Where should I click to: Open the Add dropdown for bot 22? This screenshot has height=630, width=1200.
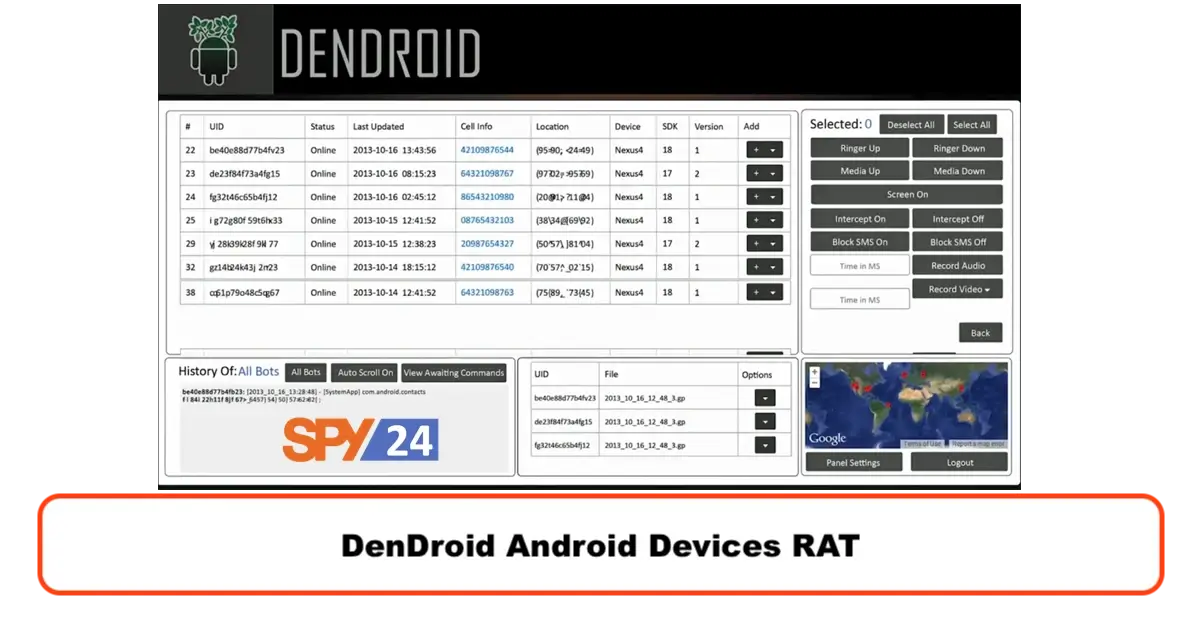[x=764, y=150]
